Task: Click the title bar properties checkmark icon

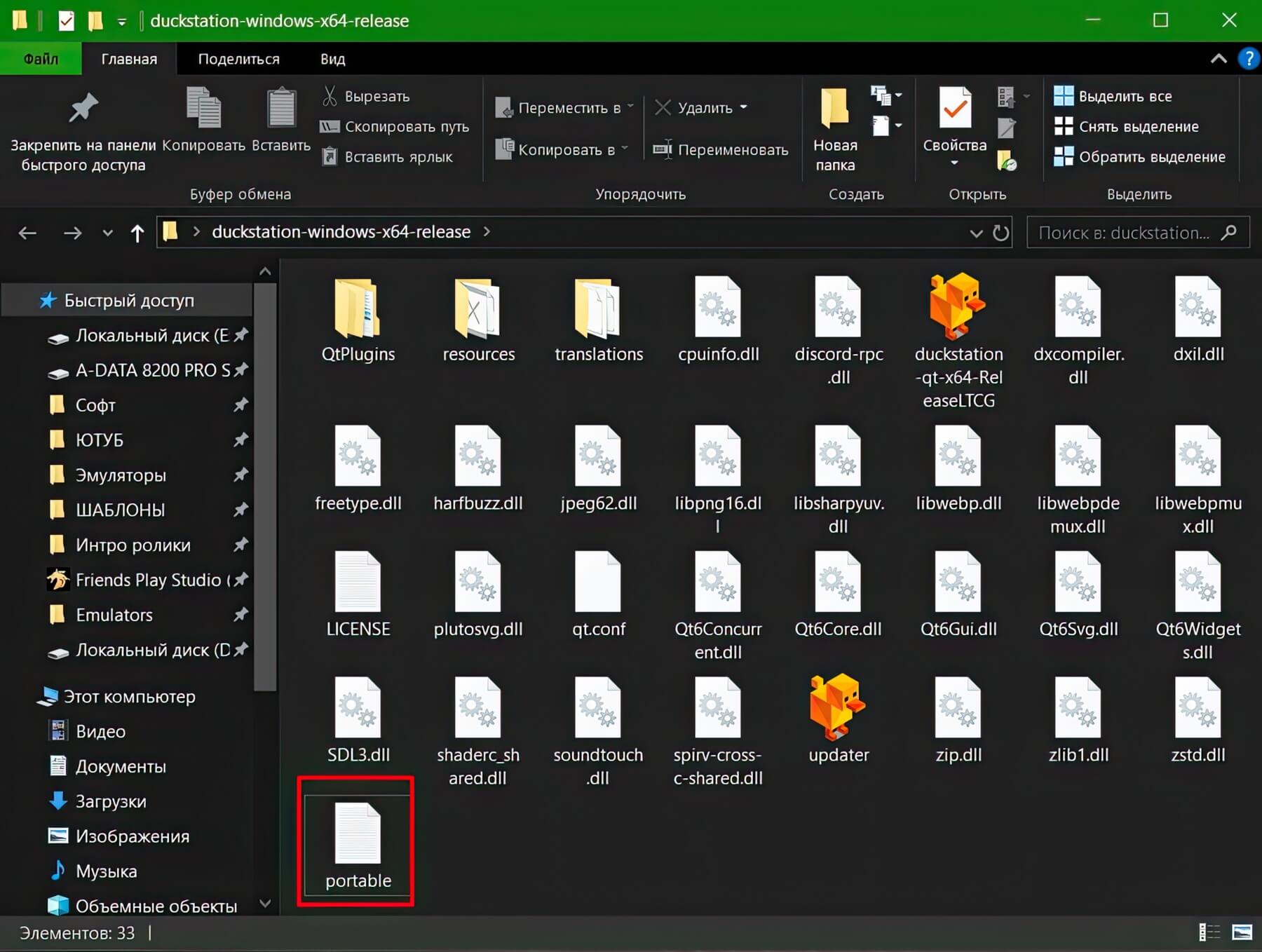Action: [66, 20]
